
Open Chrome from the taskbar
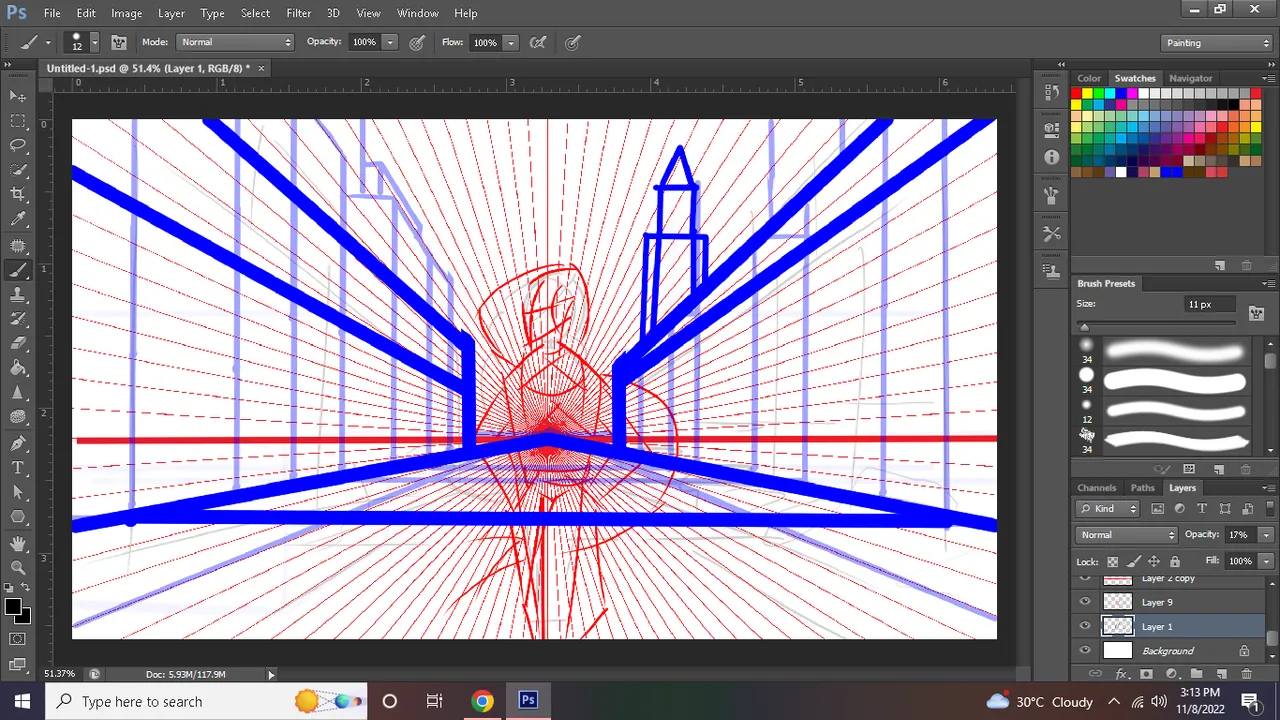482,701
